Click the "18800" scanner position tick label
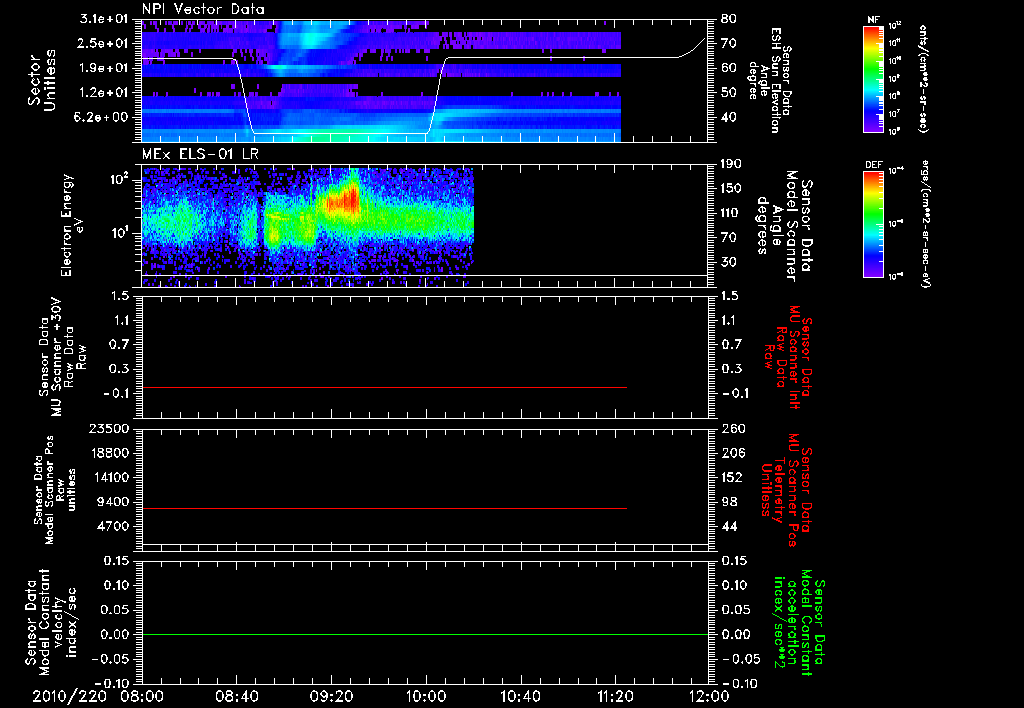The height and width of the screenshot is (708, 1024). pyautogui.click(x=108, y=453)
